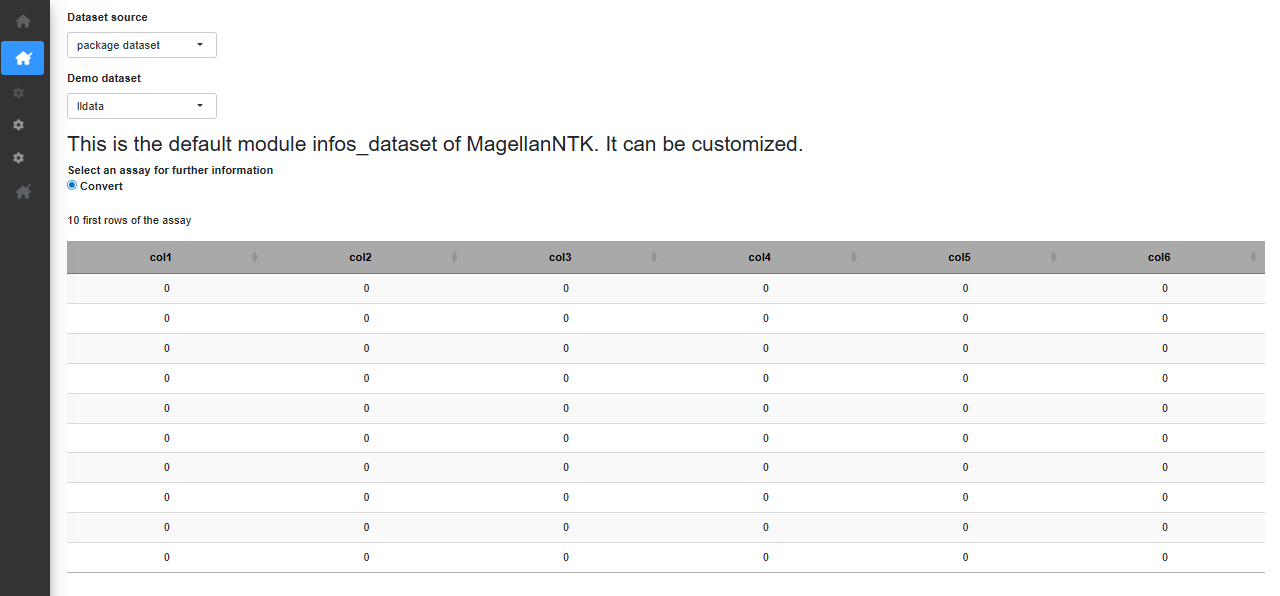Toggle sorting on the col4 column arrow
The width and height of the screenshot is (1280, 596).
pos(854,257)
